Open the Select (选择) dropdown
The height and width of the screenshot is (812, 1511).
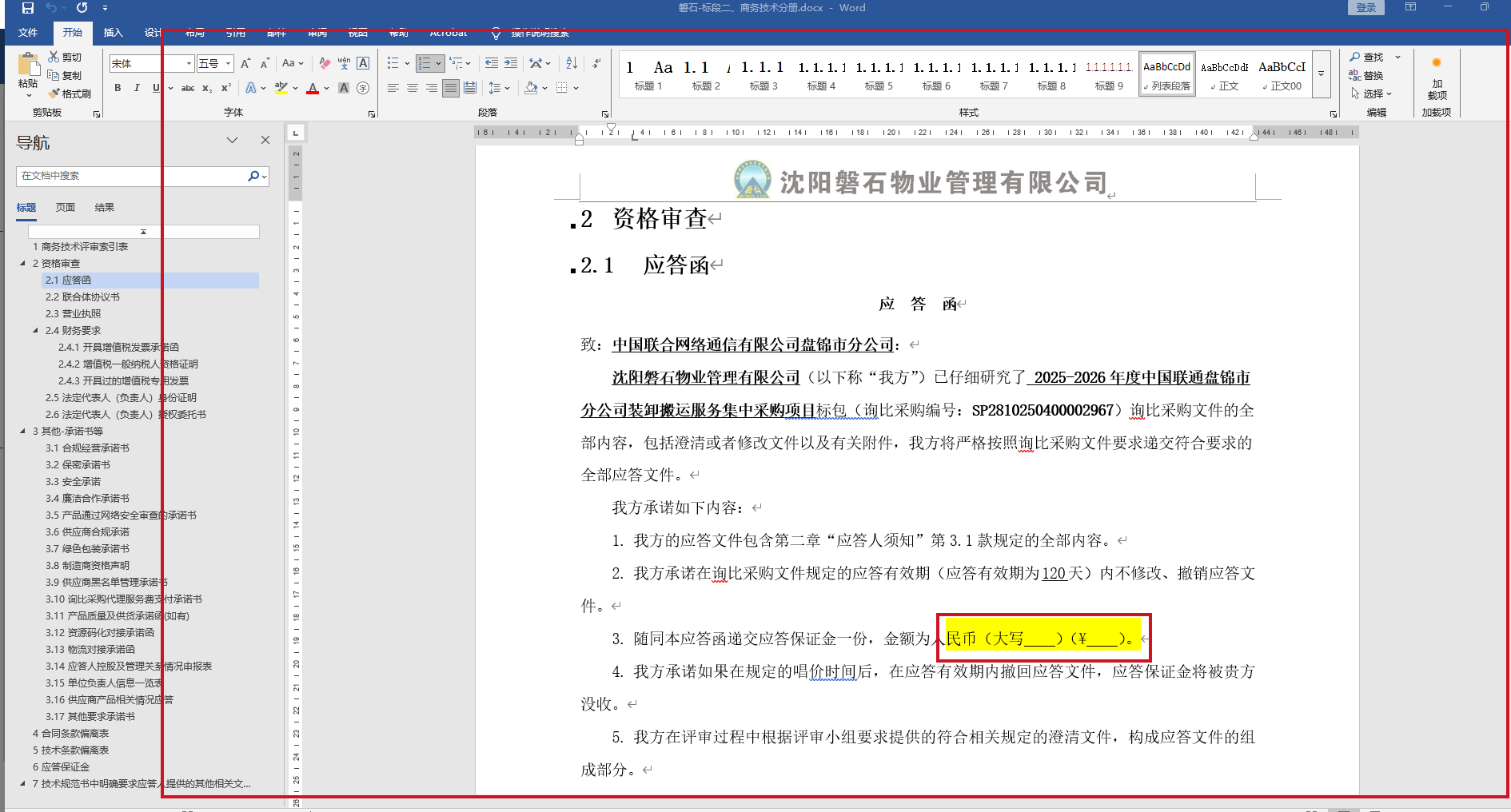pyautogui.click(x=1372, y=94)
